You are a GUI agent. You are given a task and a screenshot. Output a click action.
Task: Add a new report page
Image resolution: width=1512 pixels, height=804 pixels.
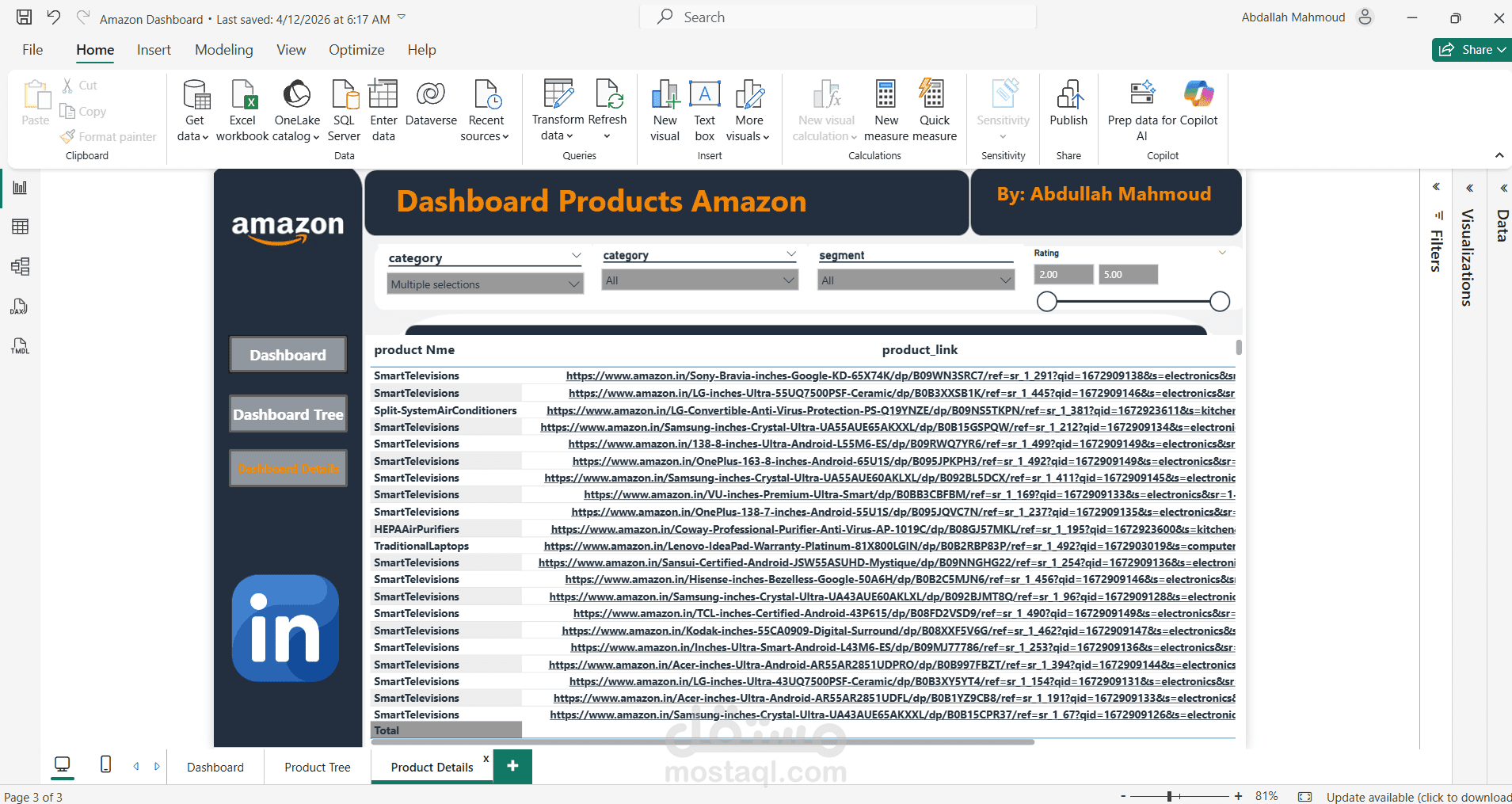[x=512, y=766]
